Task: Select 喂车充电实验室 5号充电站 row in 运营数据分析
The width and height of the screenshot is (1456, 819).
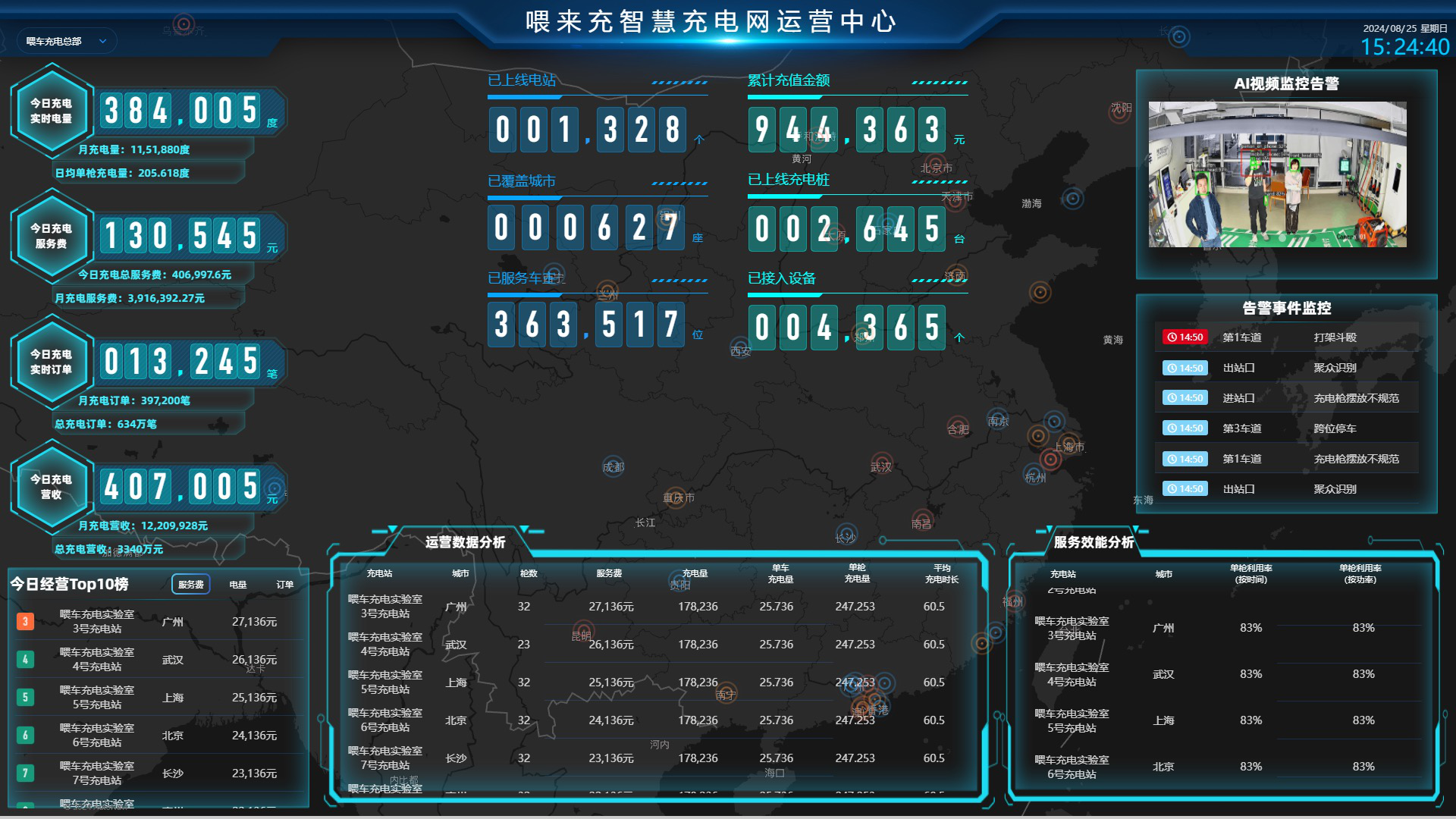Action: coord(658,682)
